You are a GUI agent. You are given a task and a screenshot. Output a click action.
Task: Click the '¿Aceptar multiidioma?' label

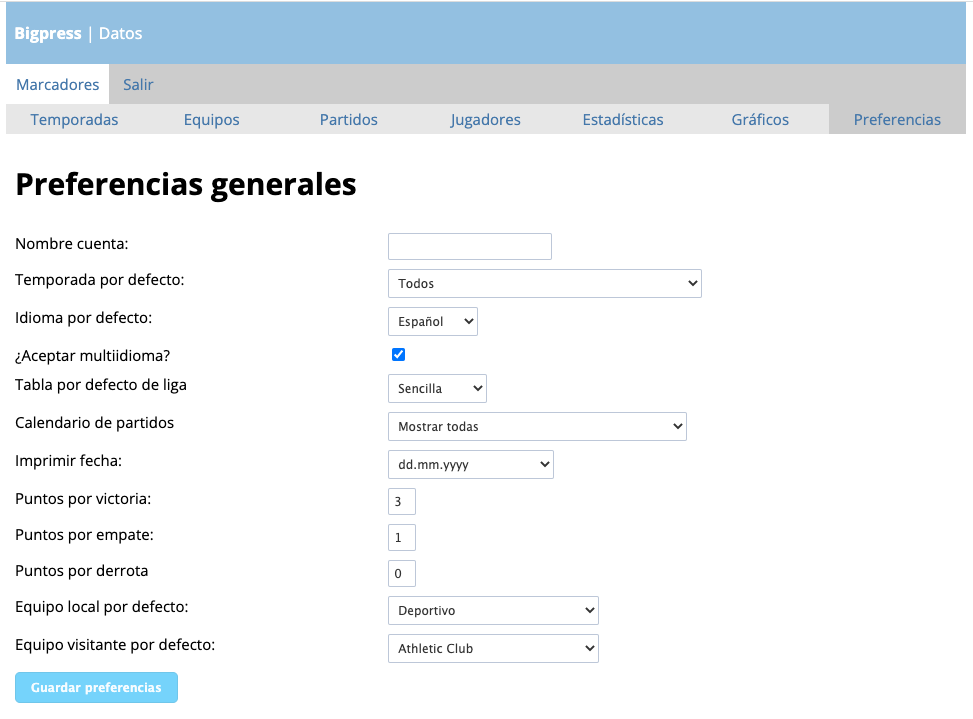[92, 355]
